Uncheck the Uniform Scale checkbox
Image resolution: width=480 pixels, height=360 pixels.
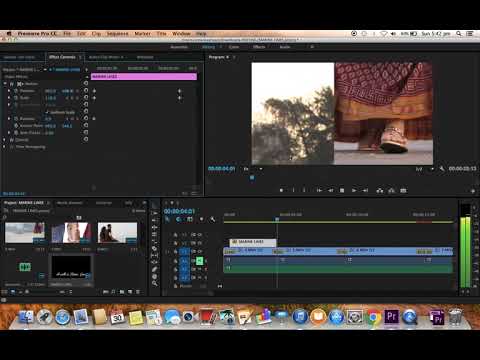(47, 112)
